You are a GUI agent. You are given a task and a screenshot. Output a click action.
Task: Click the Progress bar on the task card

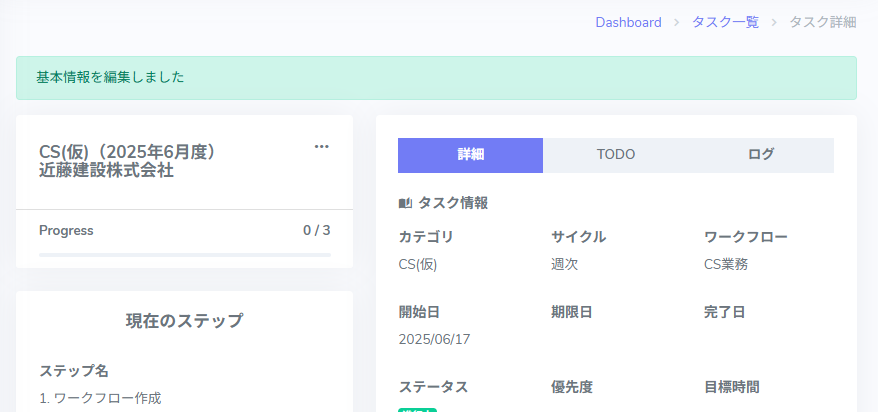click(184, 255)
